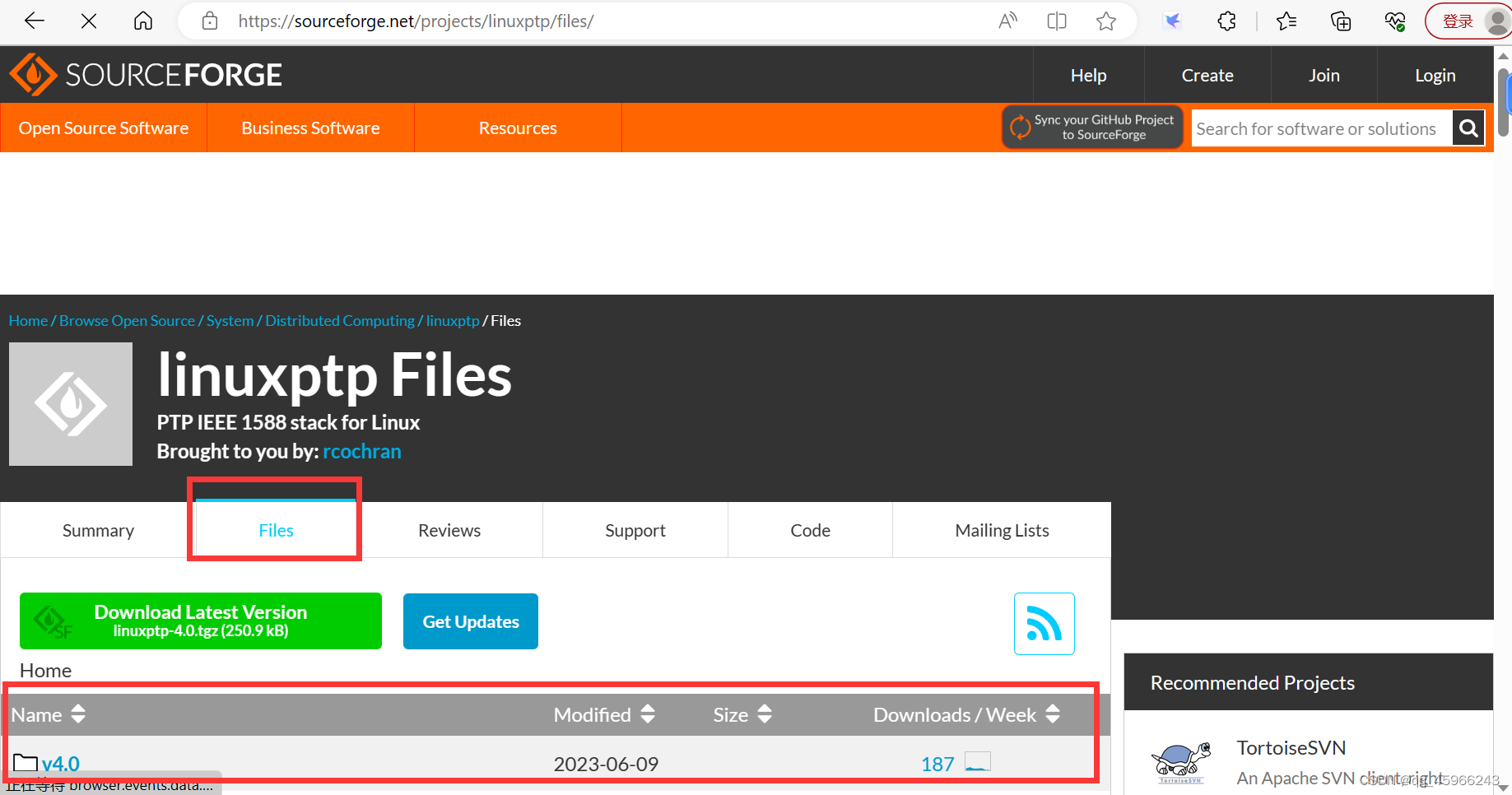Screen dimensions: 1512x795
Task: Open the Favorites list icon
Action: point(1286,21)
